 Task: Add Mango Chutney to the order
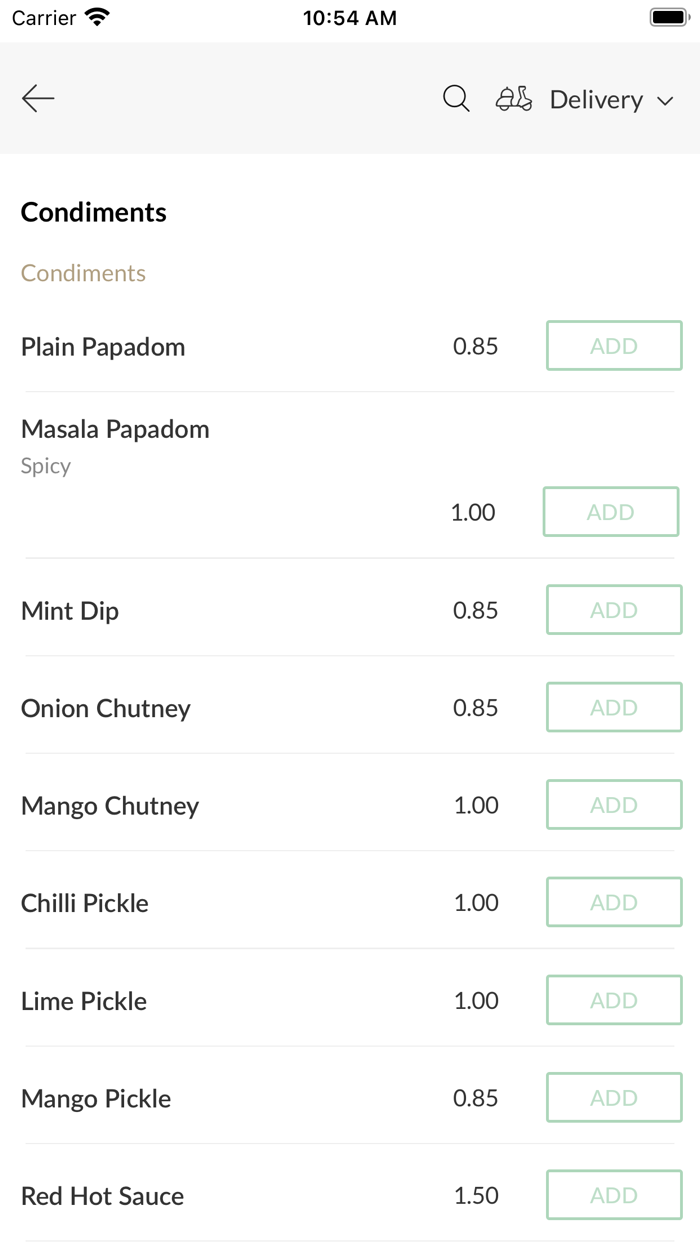tap(613, 804)
